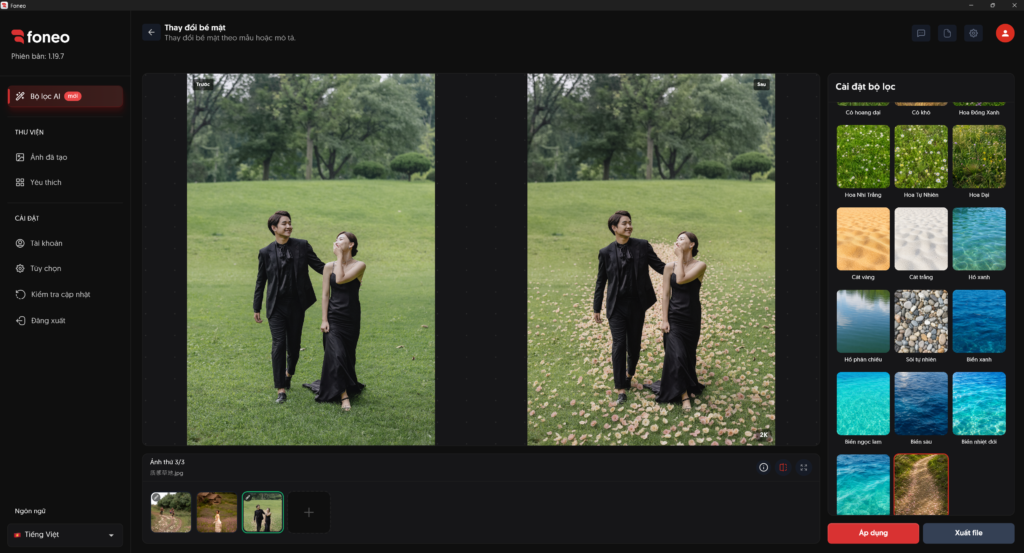The height and width of the screenshot is (553, 1024).
Task: Select the Bộ lọc AI menu item
Action: click(65, 96)
